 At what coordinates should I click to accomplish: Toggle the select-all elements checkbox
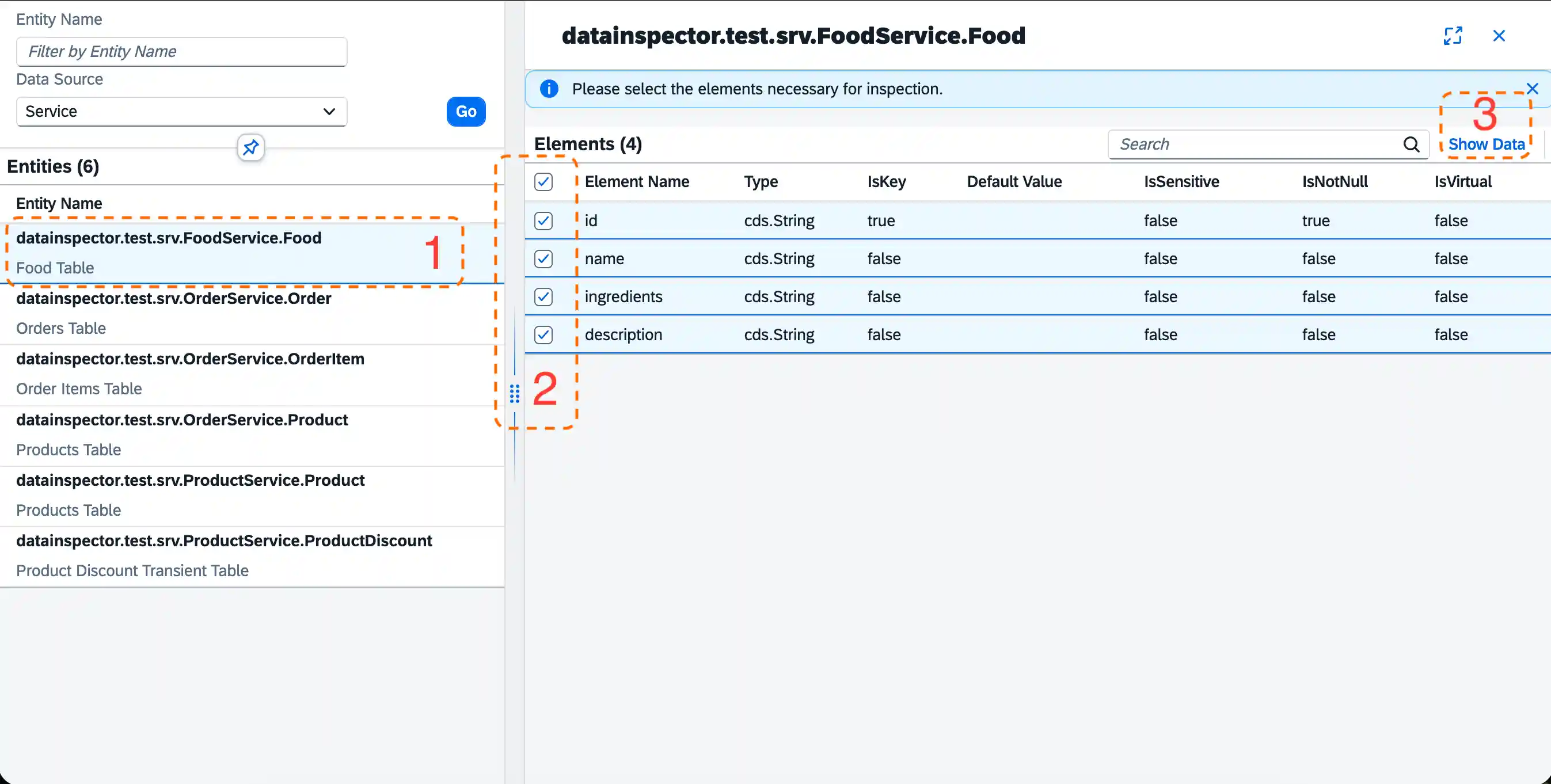coord(543,182)
